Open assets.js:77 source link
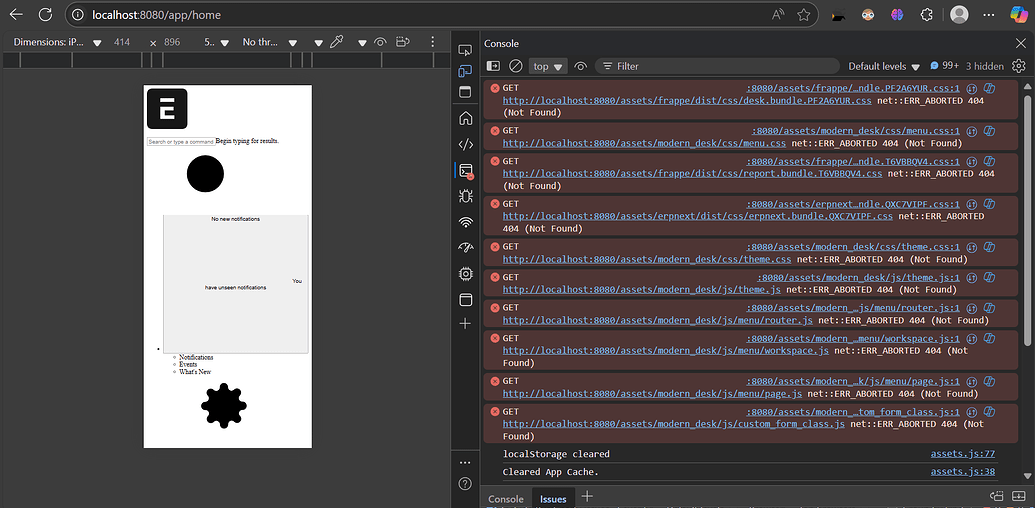Screen dimensions: 1035x508 962,454
